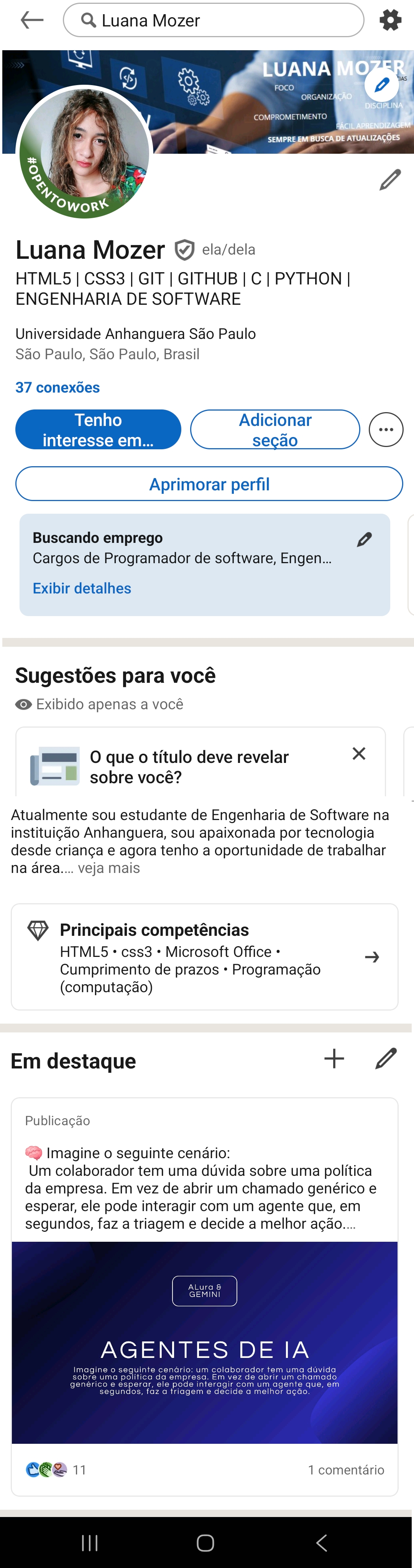Image resolution: width=414 pixels, height=1568 pixels.
Task: Open Exibir detalhes link
Action: (x=82, y=588)
